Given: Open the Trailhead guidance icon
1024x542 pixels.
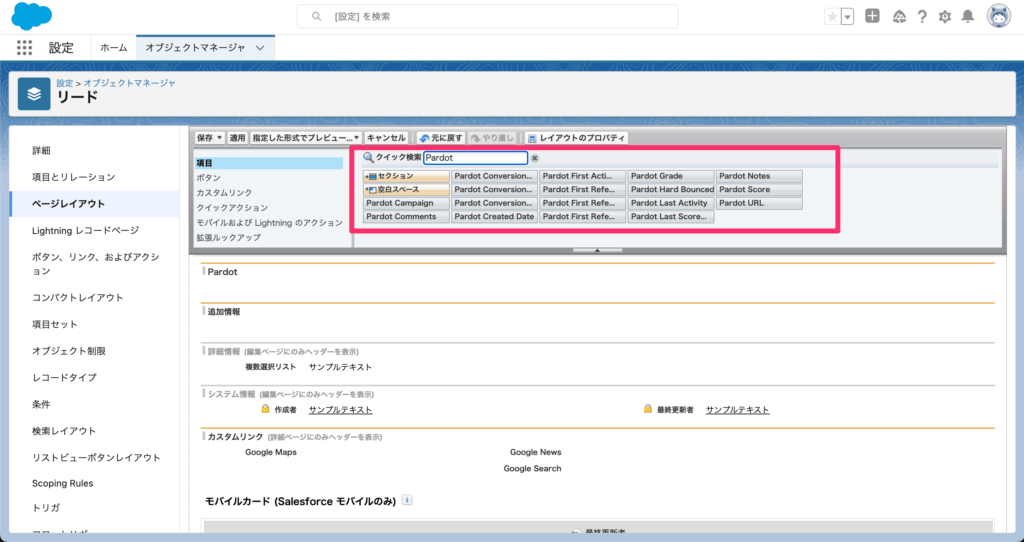Looking at the screenshot, I should (899, 17).
